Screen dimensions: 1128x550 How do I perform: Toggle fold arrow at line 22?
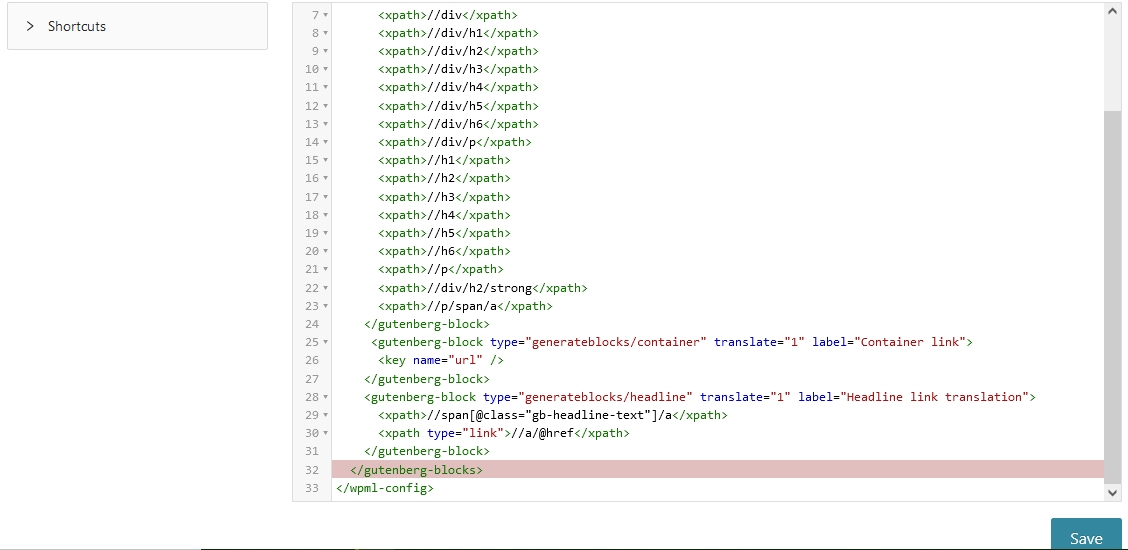pyautogui.click(x=325, y=288)
